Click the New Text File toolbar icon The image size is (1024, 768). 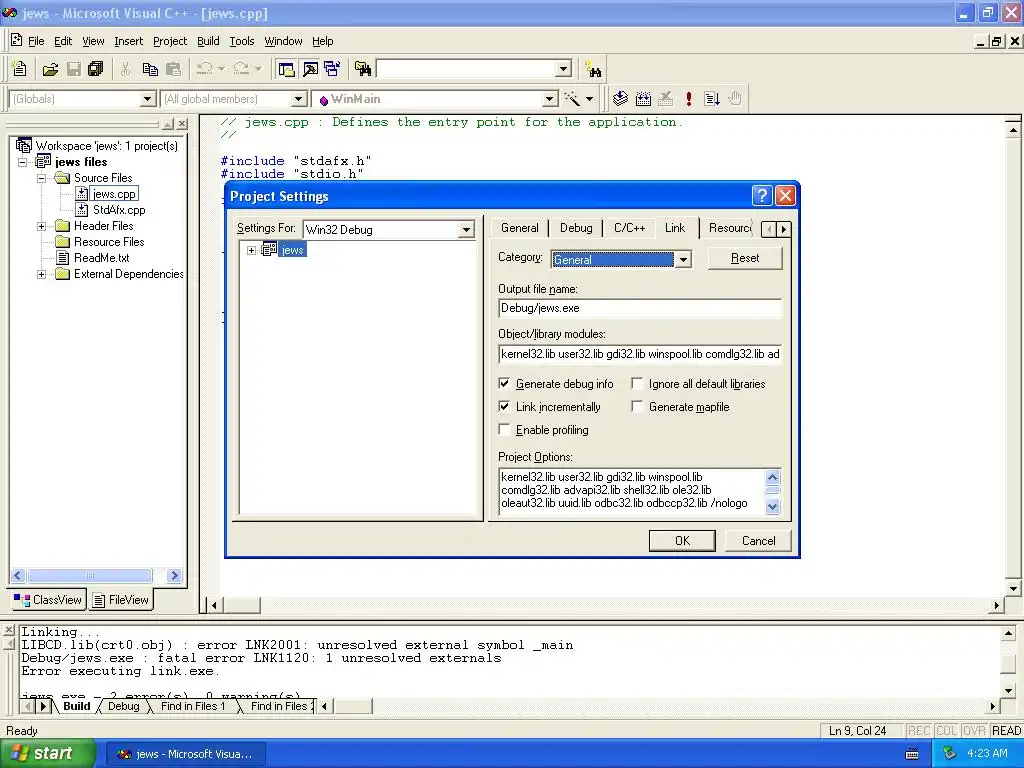pyautogui.click(x=20, y=69)
